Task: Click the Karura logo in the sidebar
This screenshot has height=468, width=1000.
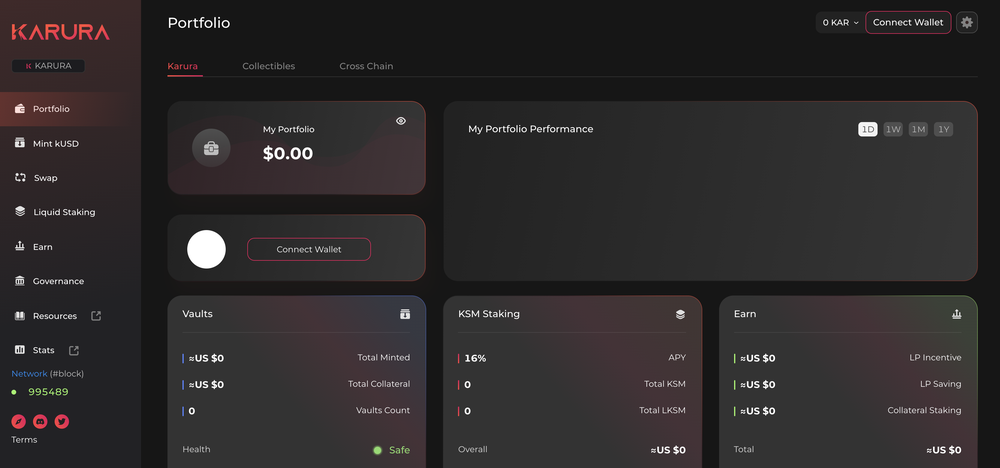Action: pos(61,32)
